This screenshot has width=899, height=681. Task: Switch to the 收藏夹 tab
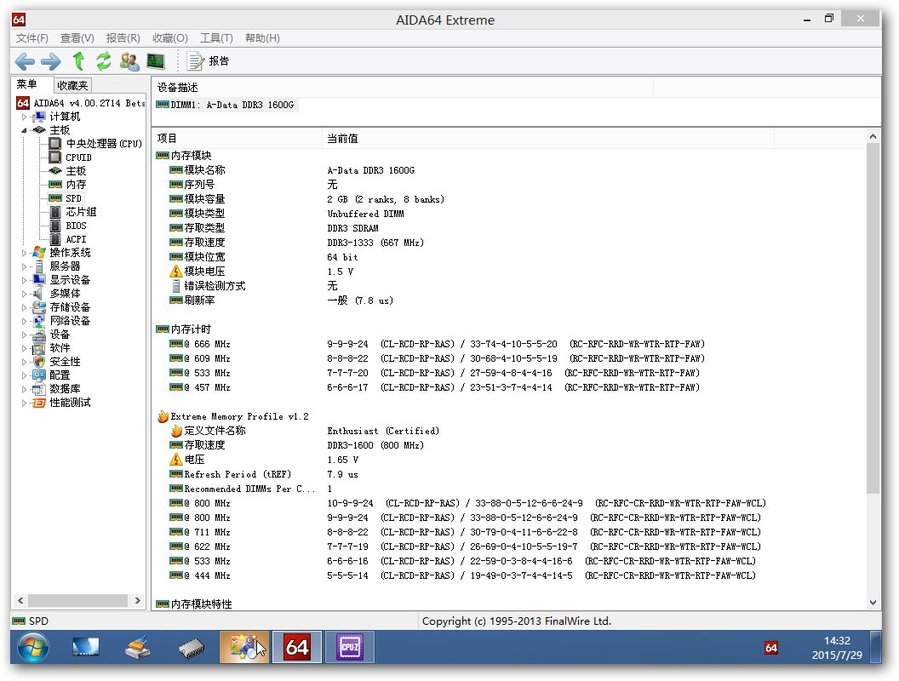point(73,85)
